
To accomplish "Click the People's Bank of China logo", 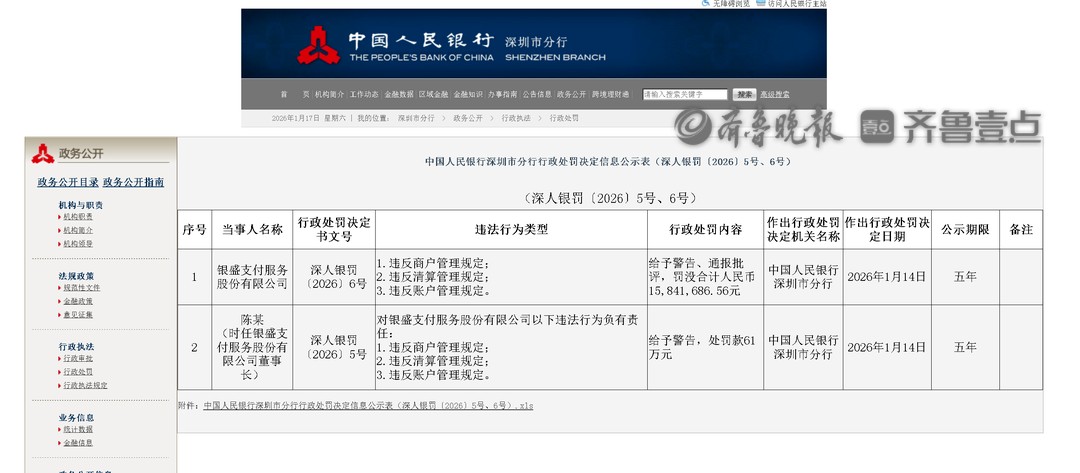I will [x=318, y=45].
